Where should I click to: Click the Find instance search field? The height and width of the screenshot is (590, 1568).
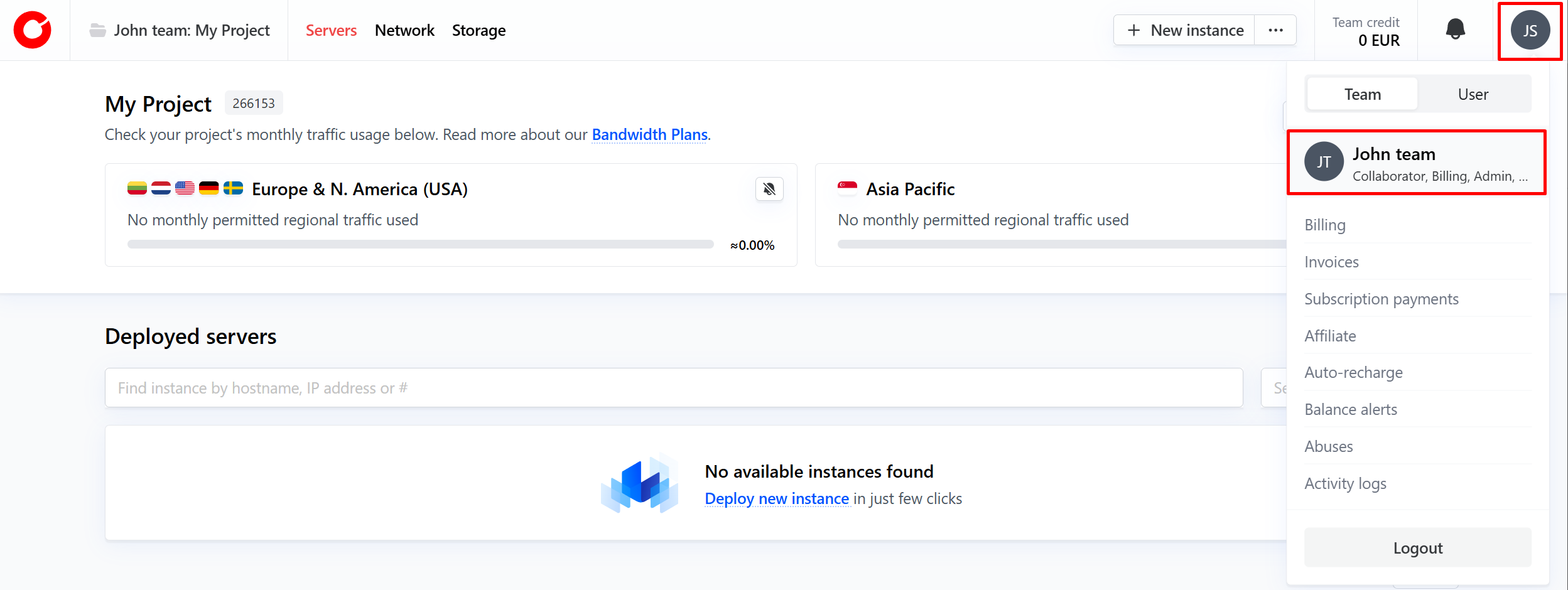coord(673,388)
